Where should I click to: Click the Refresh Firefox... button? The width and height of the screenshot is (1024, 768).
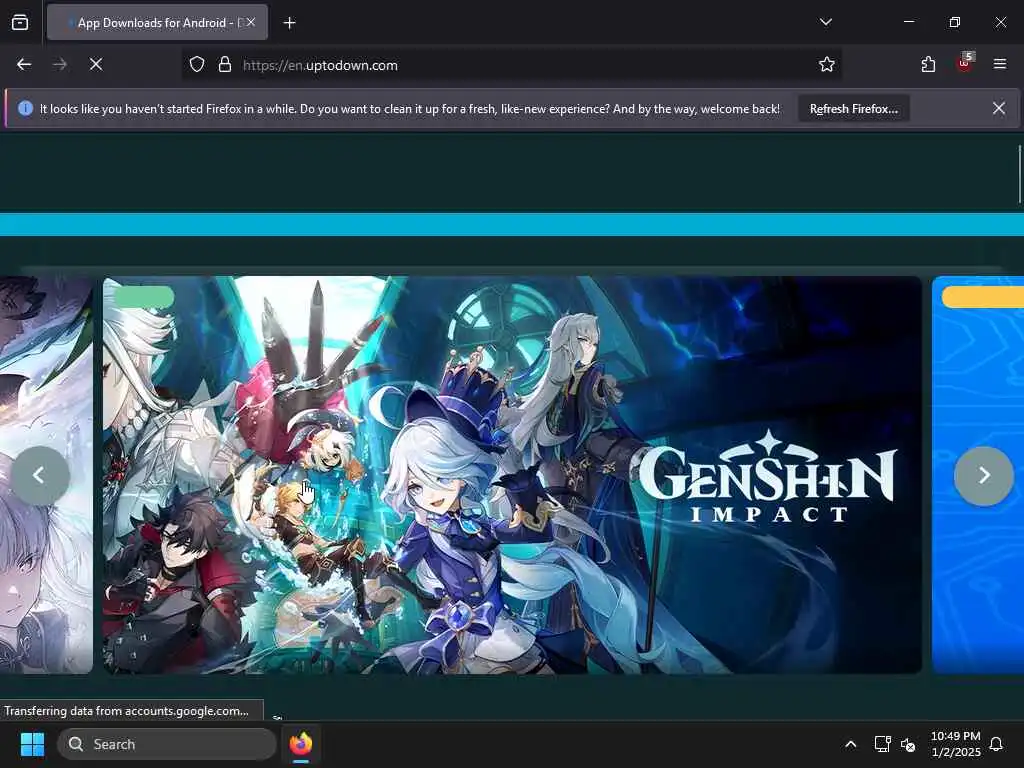coord(854,109)
